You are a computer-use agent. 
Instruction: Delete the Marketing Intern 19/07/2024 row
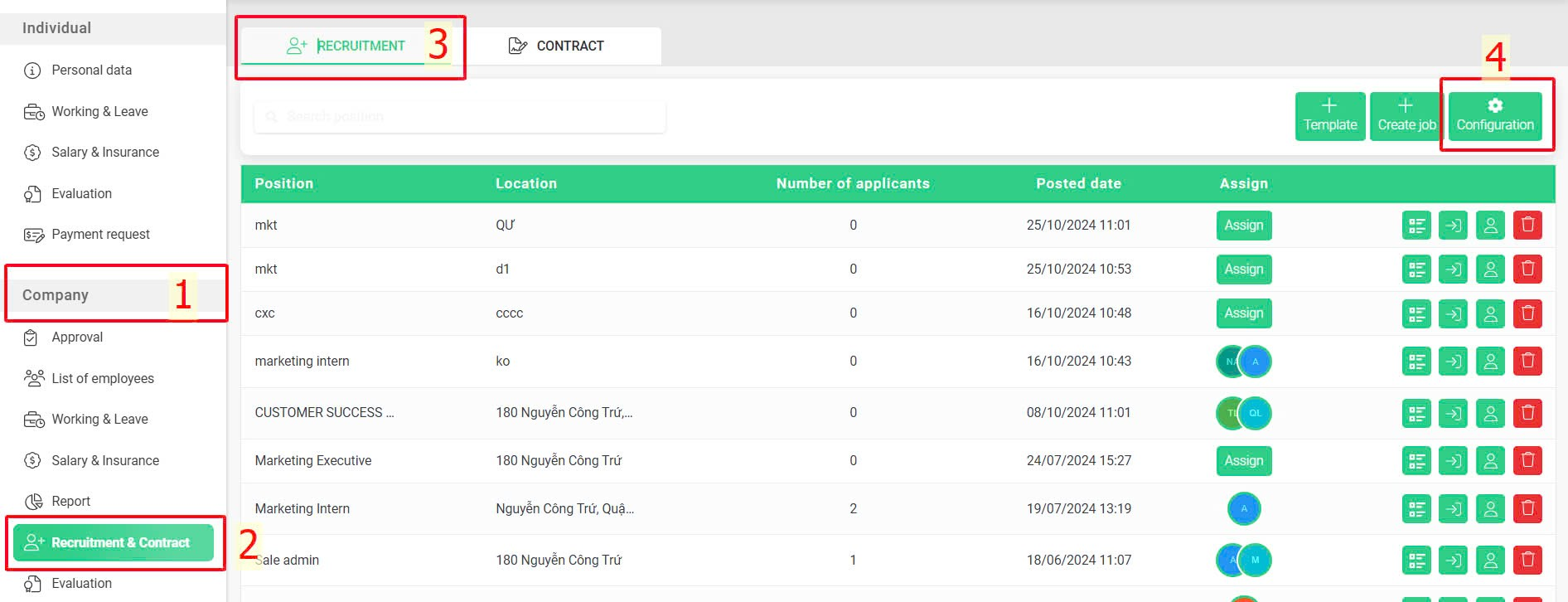coord(1527,509)
